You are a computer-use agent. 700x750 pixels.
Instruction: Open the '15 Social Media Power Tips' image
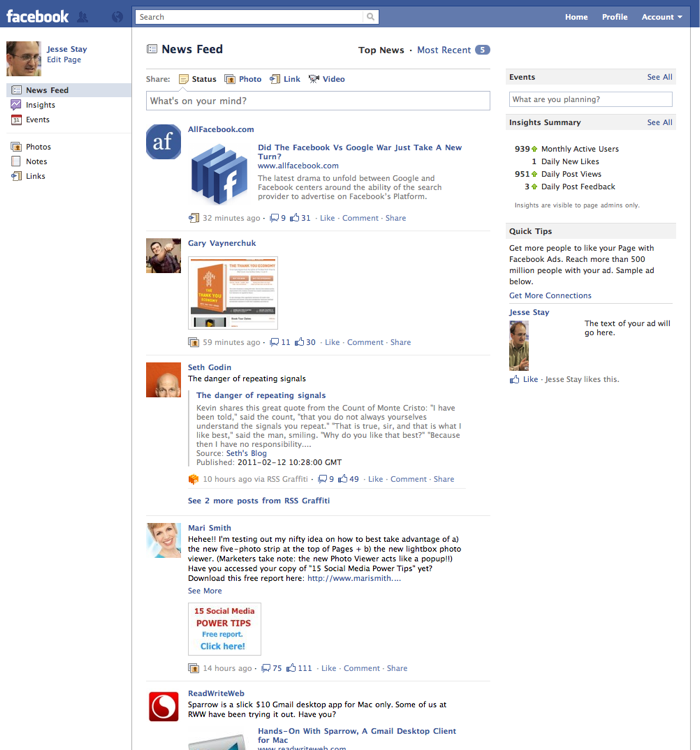(x=224, y=629)
